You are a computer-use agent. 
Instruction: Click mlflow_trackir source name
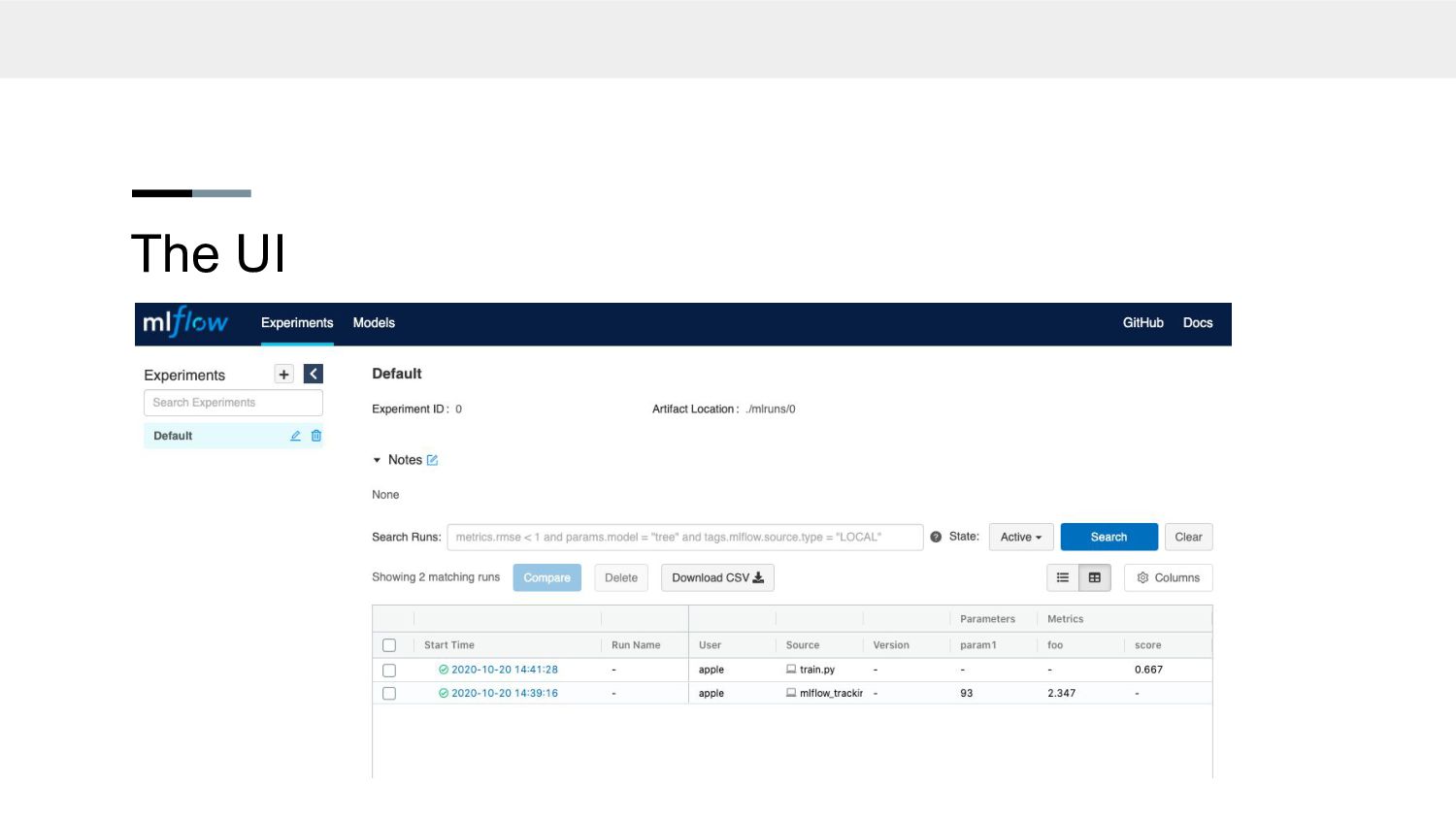pyautogui.click(x=832, y=693)
